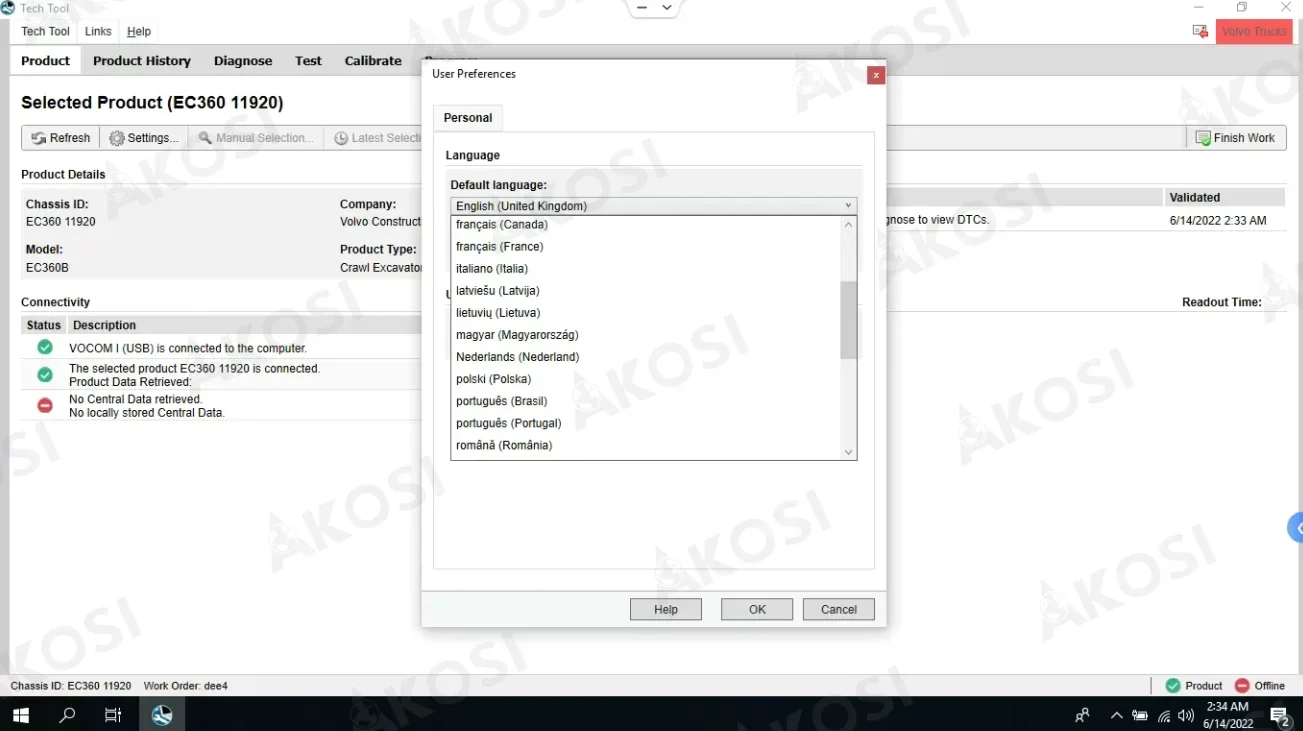Click the Finish Work button
The image size is (1303, 731).
1235,138
